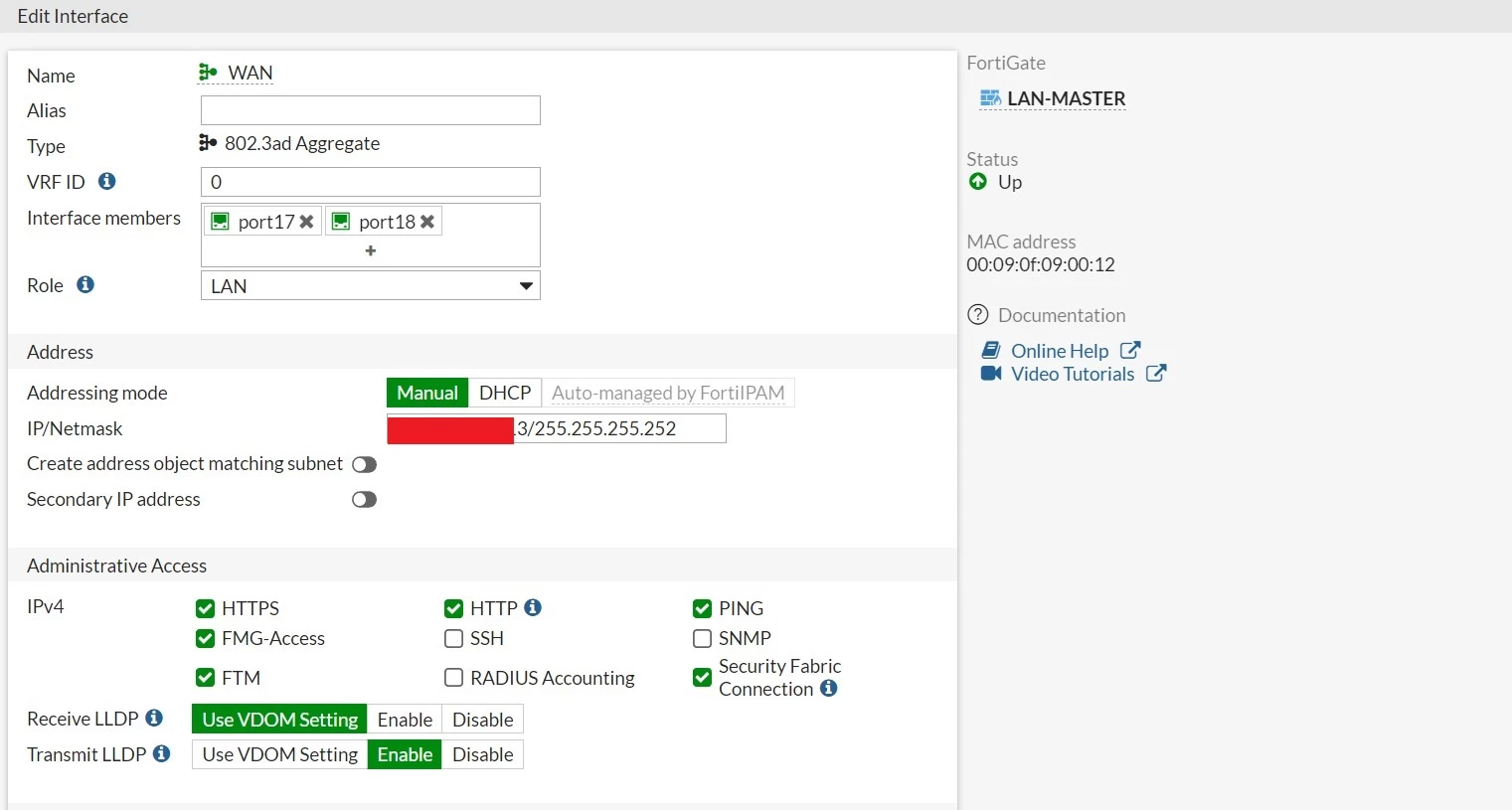The image size is (1512, 810).
Task: Switch addressing mode to DHCP
Action: (505, 393)
